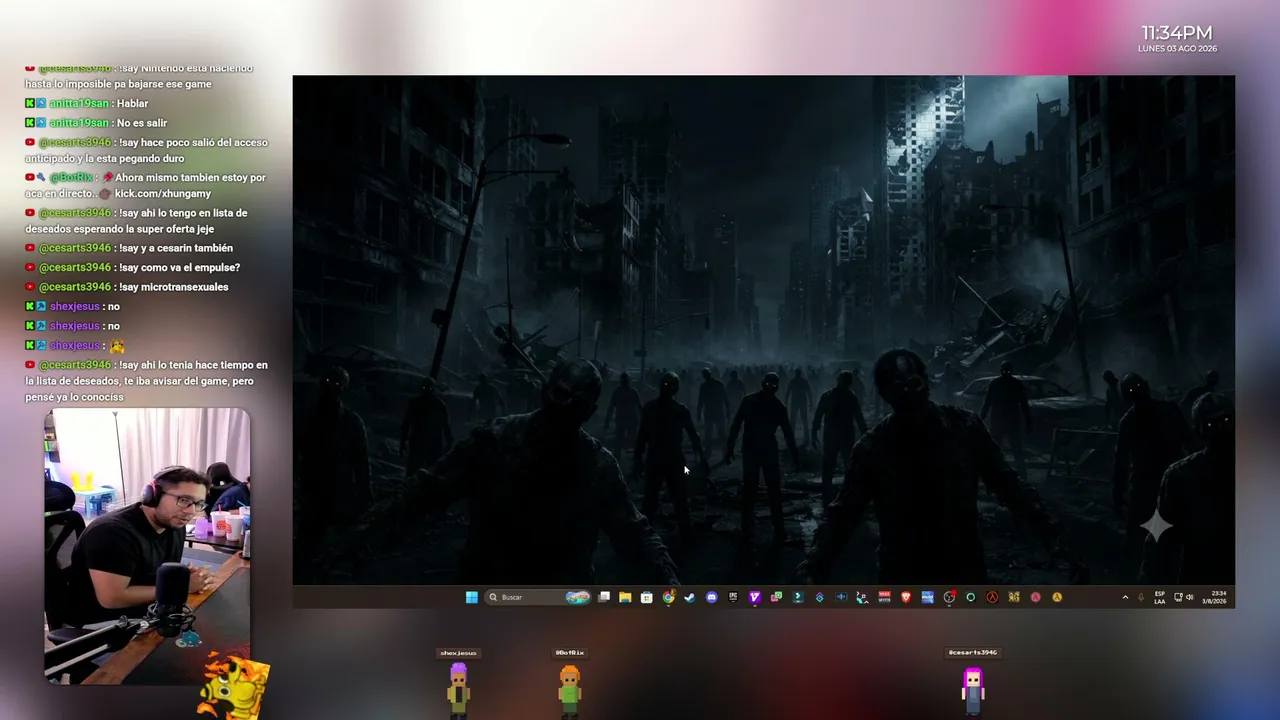Click the purple V icon in the taskbar

click(x=754, y=597)
